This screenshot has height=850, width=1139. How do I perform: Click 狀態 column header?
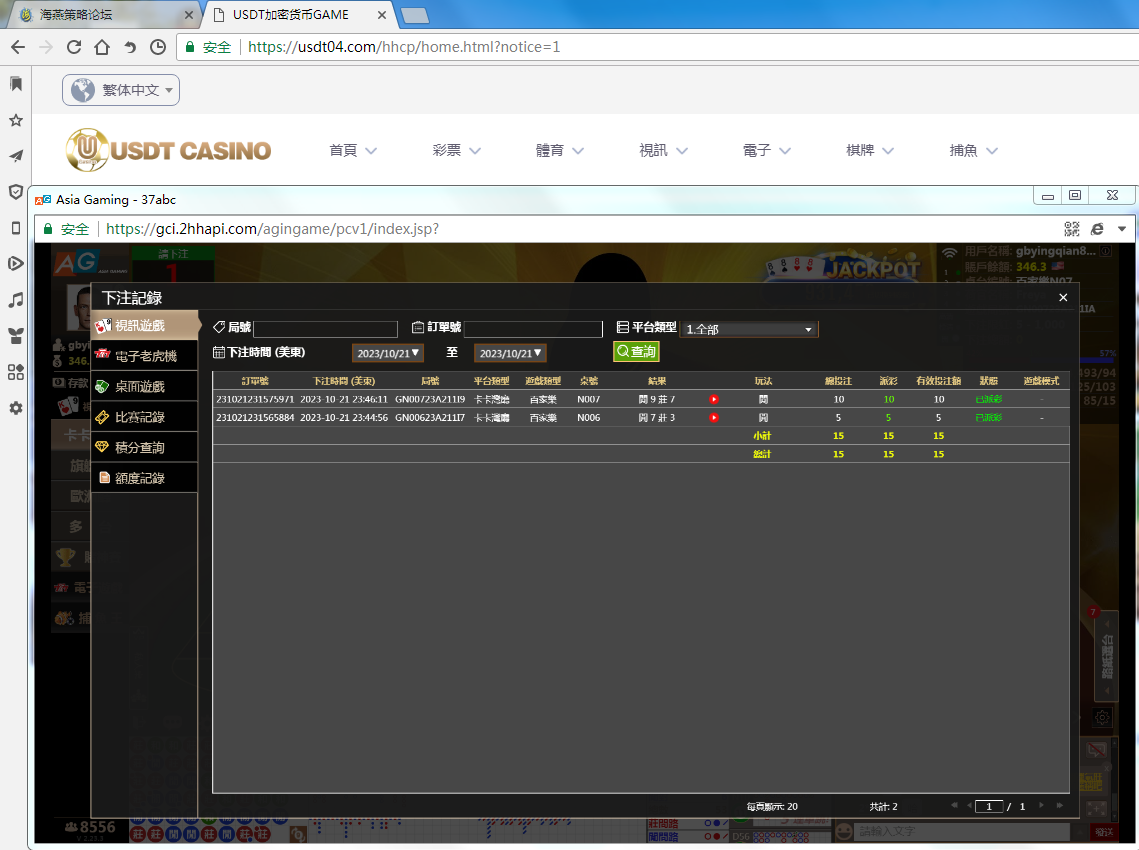coord(989,381)
